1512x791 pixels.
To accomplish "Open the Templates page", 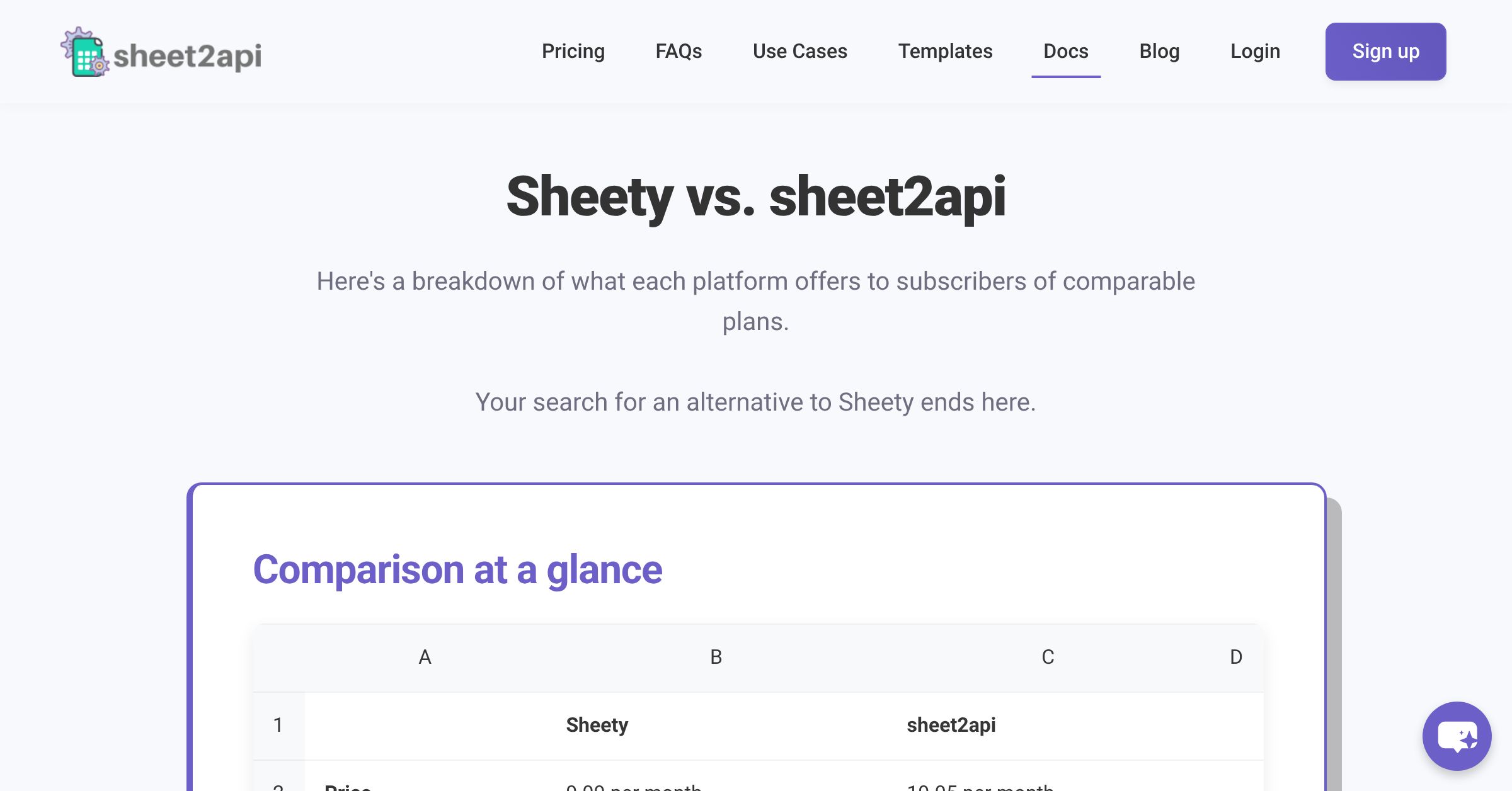I will [x=946, y=52].
